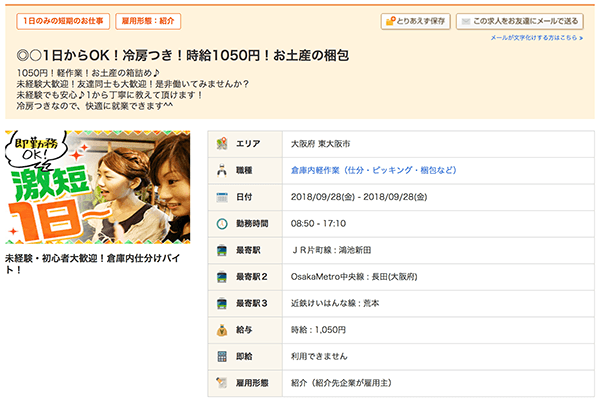Save the job with とりあえず保存 button
Image resolution: width=600 pixels, height=401 pixels.
pyautogui.click(x=416, y=21)
